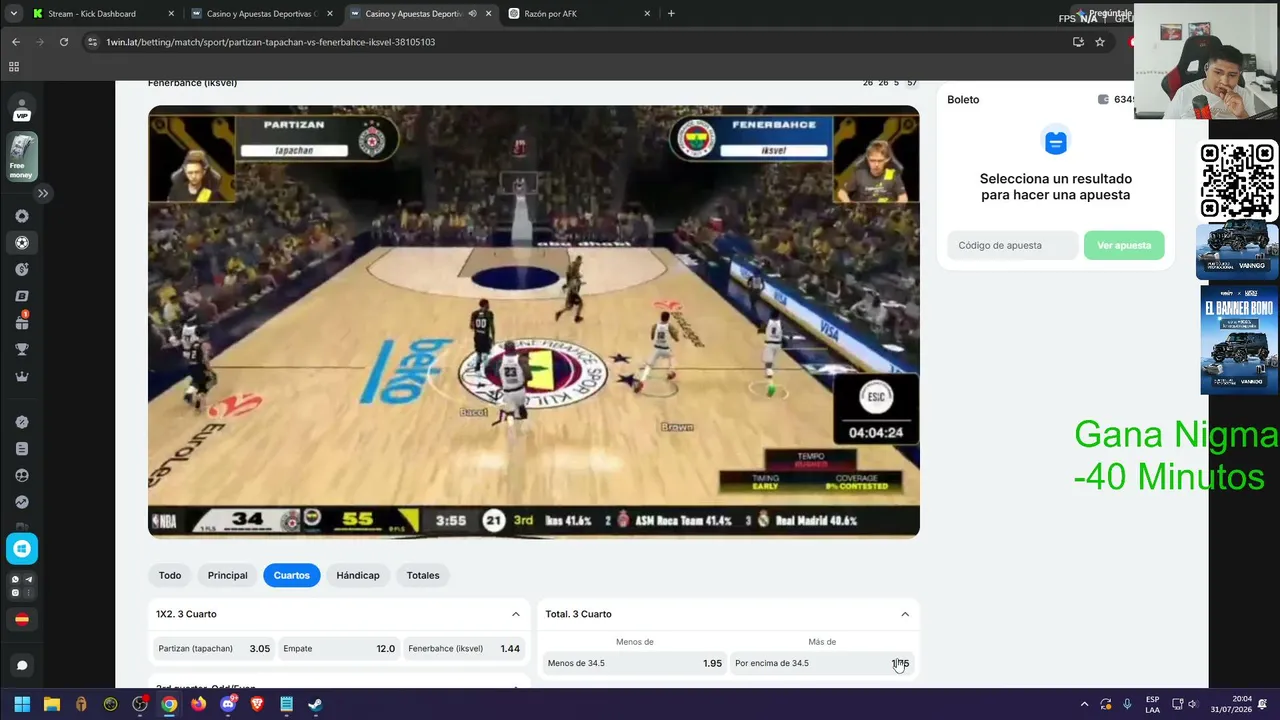1280x720 pixels.
Task: Open Firefox from the taskbar
Action: 198,704
